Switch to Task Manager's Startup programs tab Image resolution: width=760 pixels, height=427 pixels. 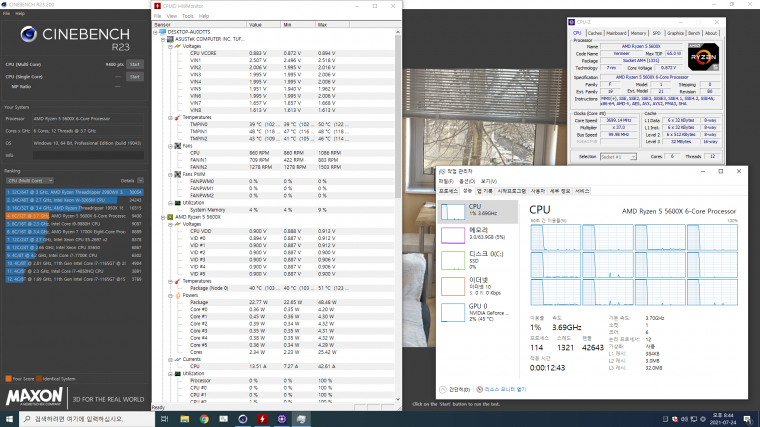click(512, 191)
